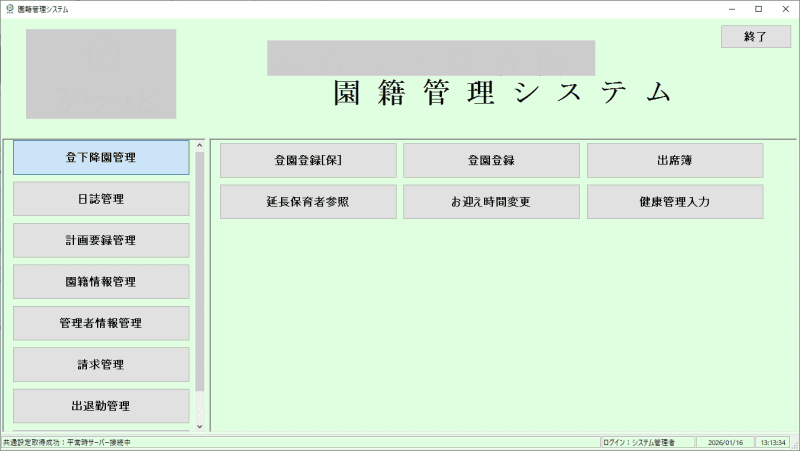Select 登下降園管理 in the sidebar

[101, 158]
